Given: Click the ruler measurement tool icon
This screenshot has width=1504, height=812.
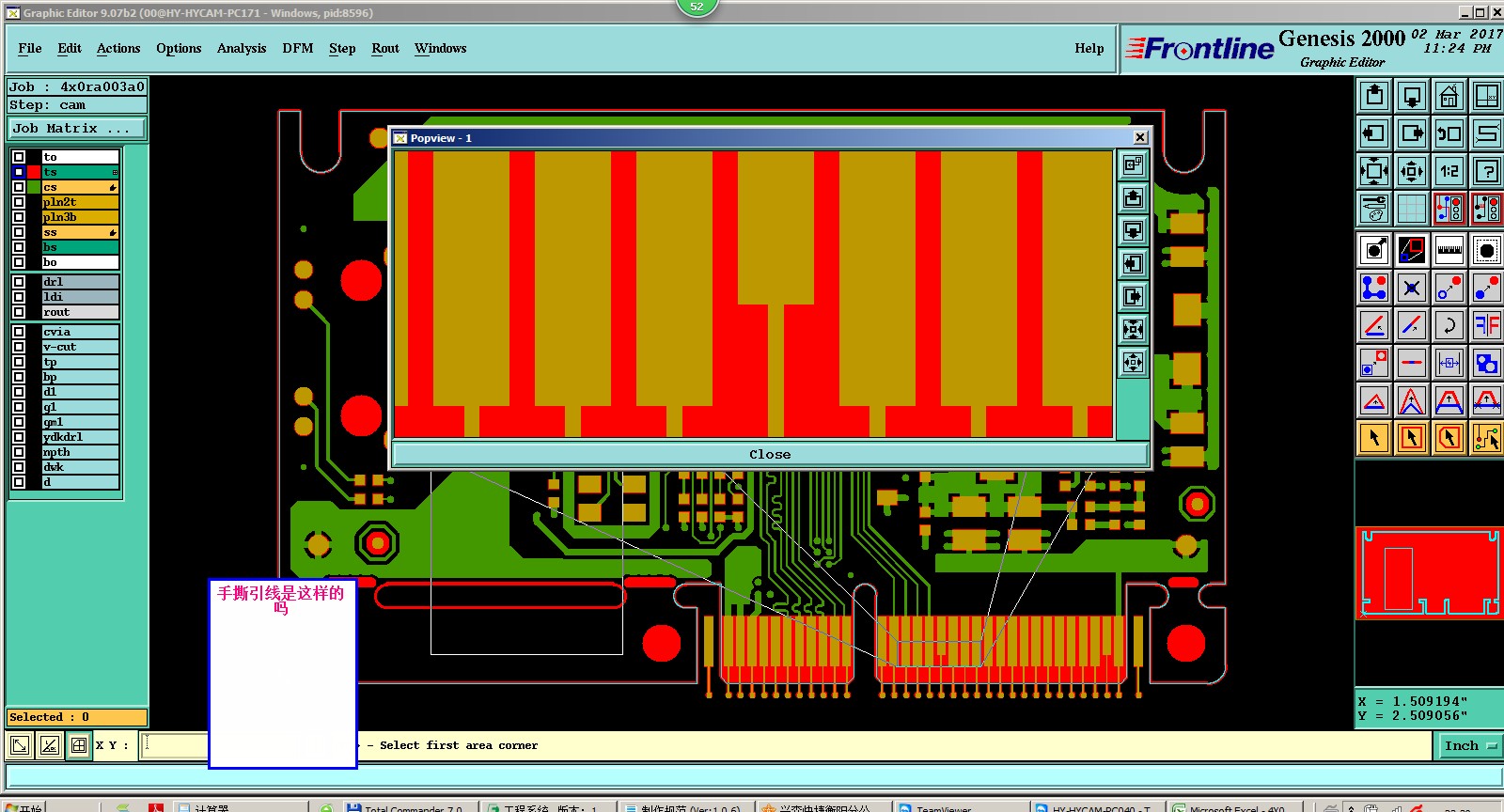Looking at the screenshot, I should [x=1449, y=250].
